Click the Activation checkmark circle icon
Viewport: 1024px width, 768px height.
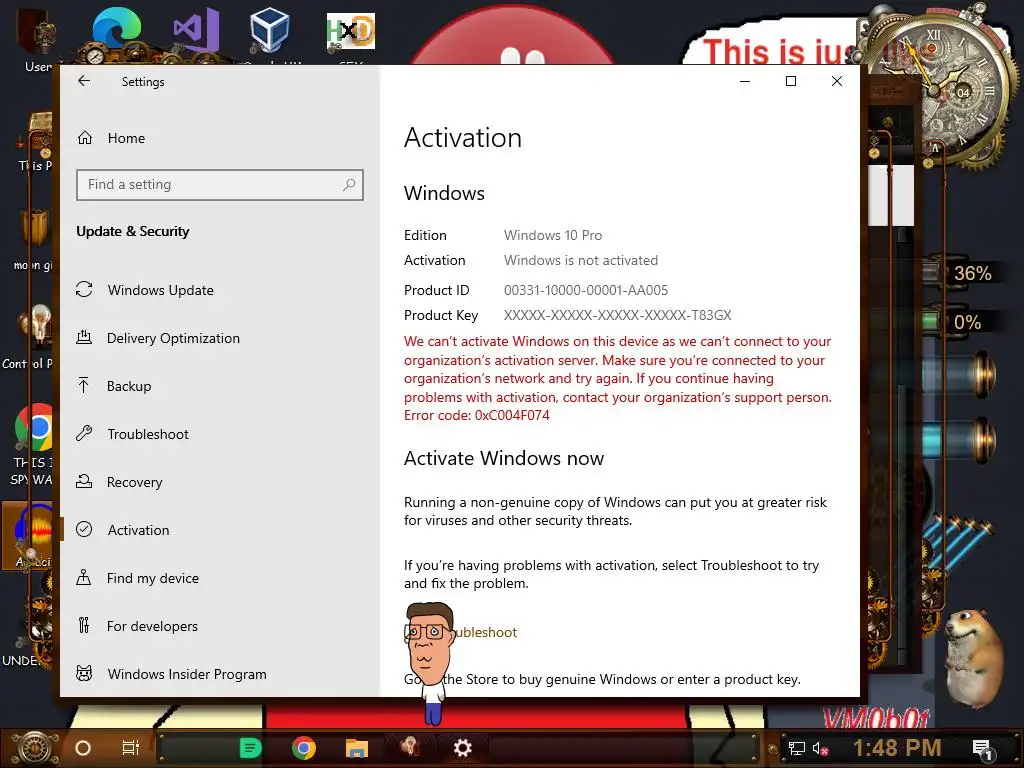click(x=84, y=530)
